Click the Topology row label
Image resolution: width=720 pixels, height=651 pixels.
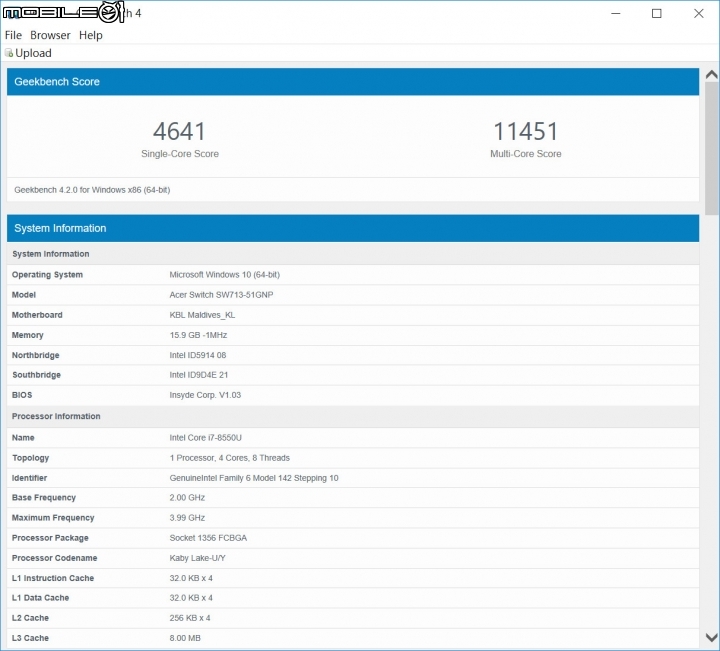[x=30, y=458]
